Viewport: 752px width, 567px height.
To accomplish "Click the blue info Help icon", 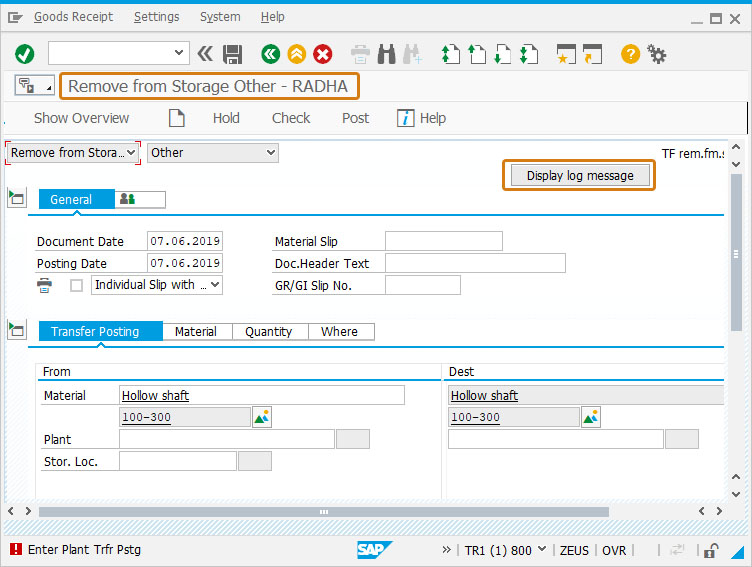I will [x=405, y=118].
